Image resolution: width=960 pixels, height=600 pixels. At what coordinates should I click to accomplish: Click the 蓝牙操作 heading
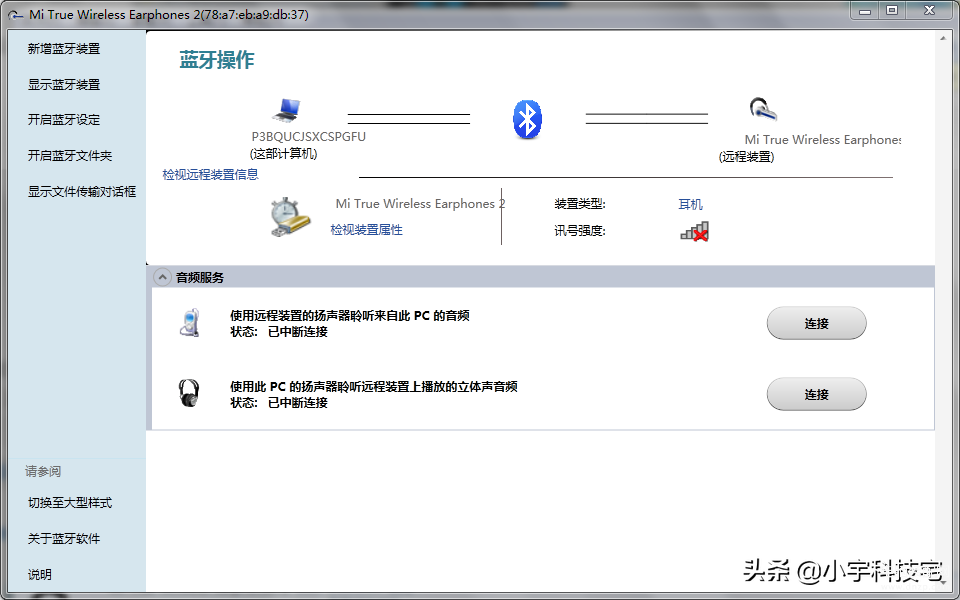click(217, 60)
